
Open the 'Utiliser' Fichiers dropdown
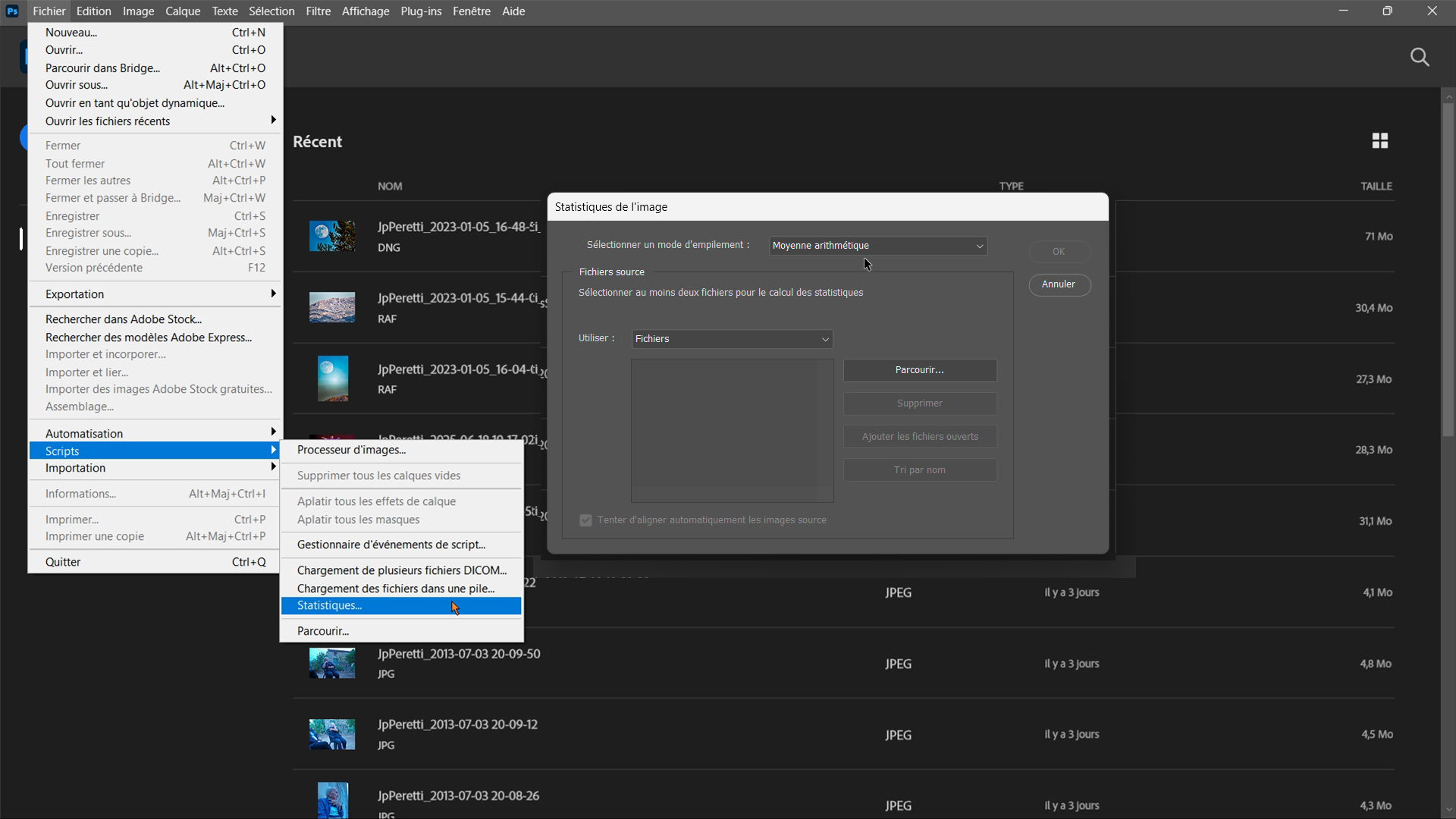(x=733, y=339)
